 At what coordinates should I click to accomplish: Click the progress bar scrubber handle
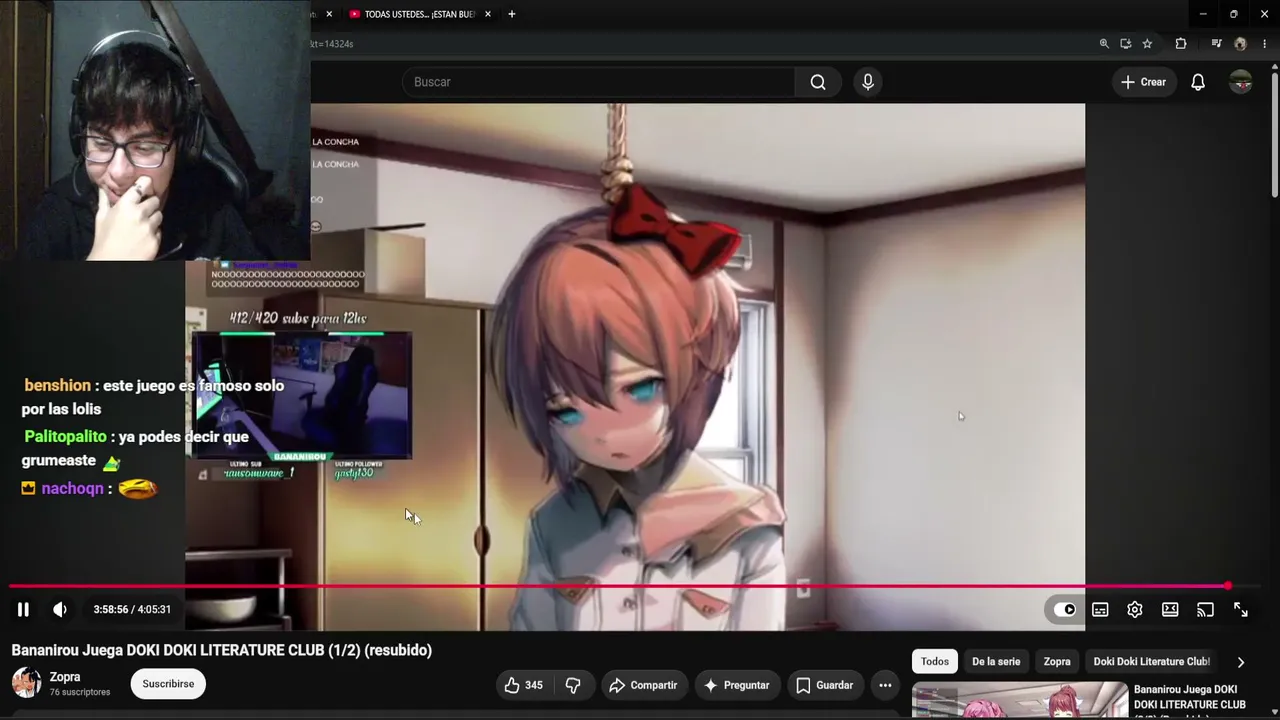pyautogui.click(x=1227, y=586)
